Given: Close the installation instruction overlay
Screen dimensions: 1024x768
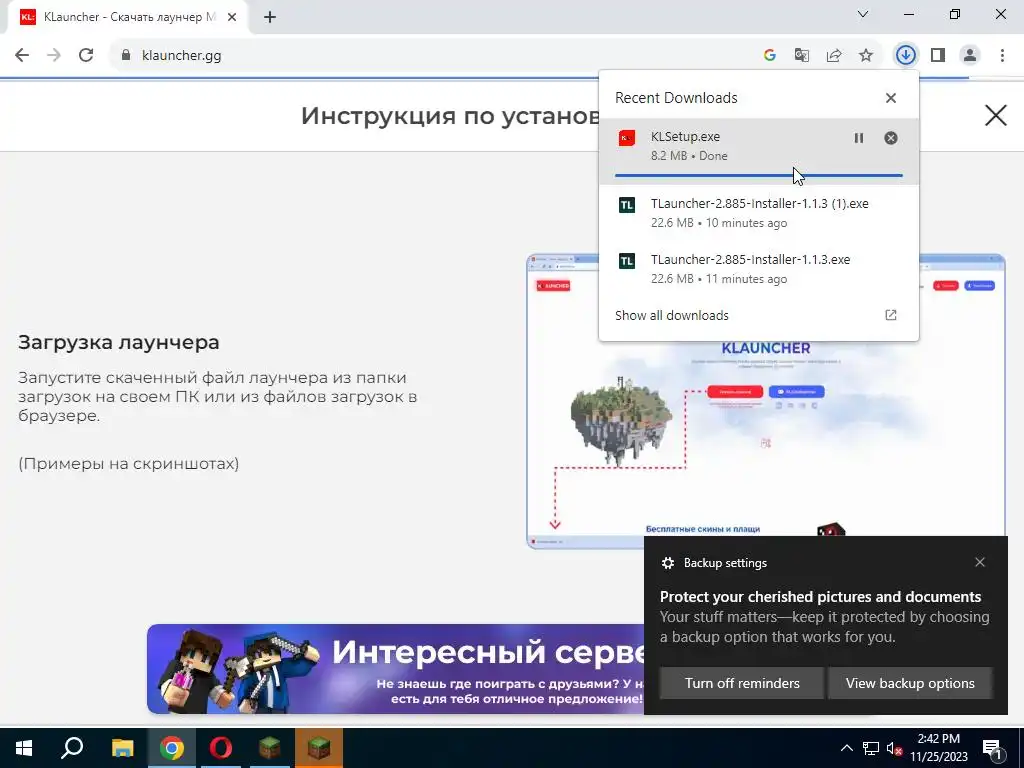Looking at the screenshot, I should [x=995, y=116].
